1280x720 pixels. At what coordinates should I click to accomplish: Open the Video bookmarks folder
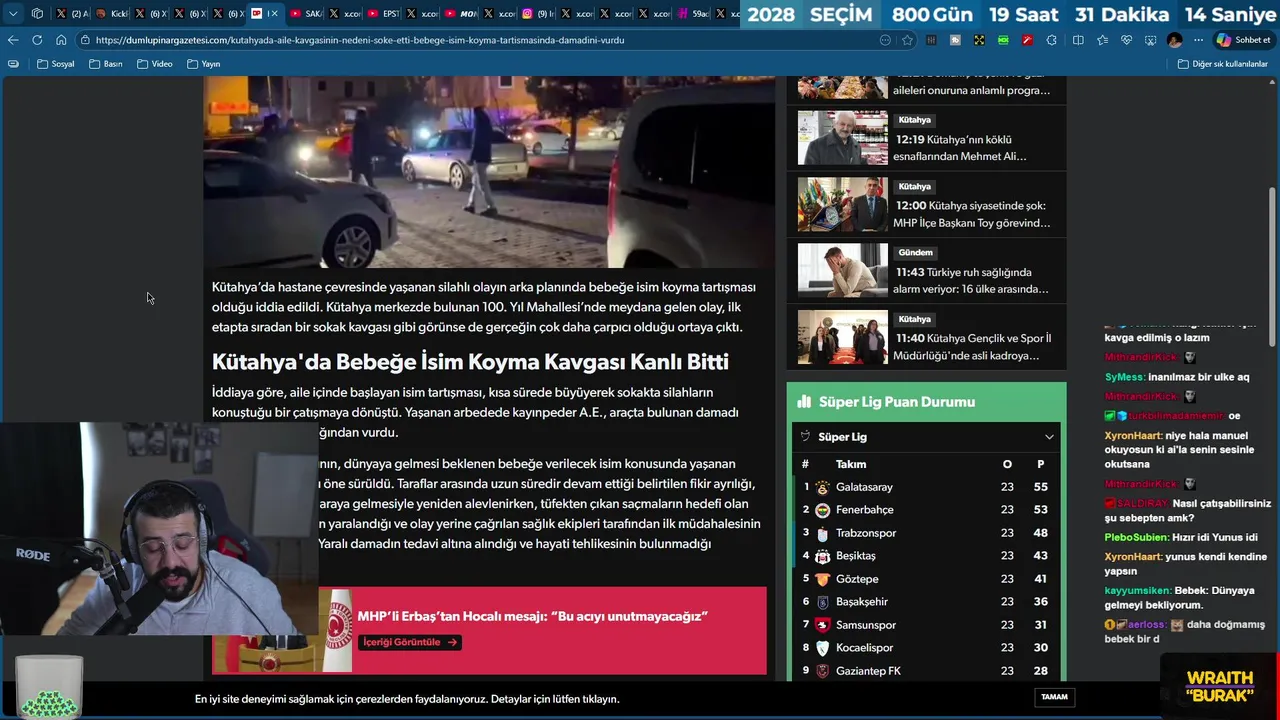click(154, 64)
